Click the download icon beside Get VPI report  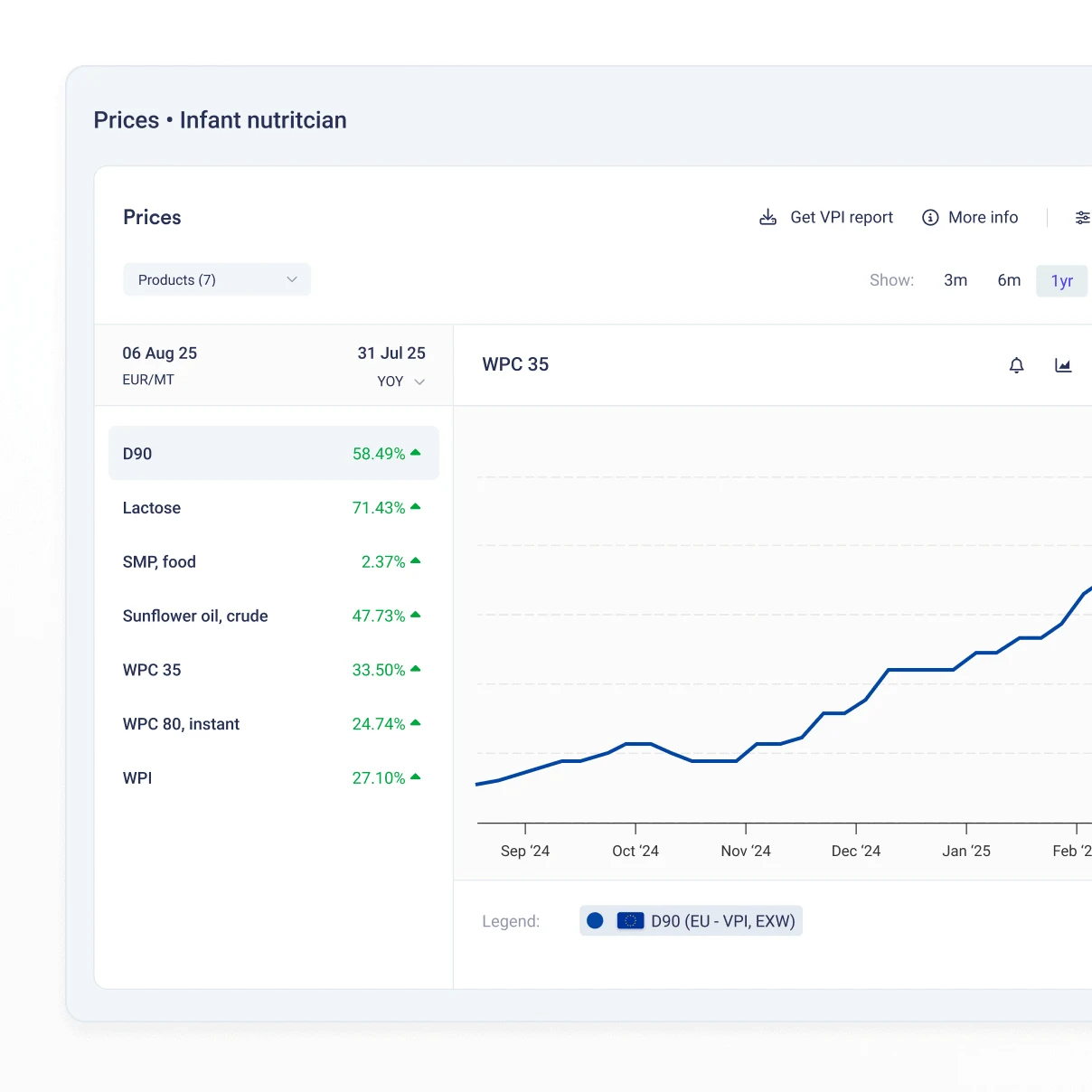(767, 217)
